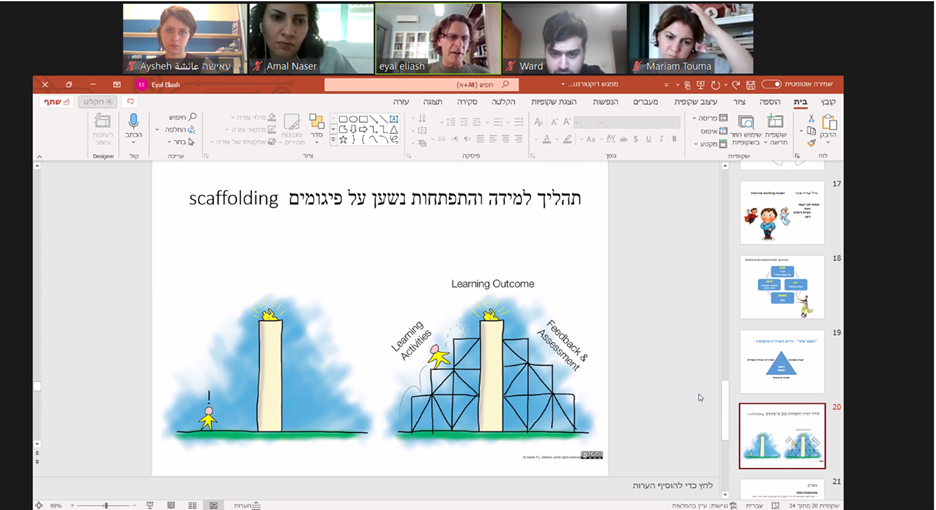The height and width of the screenshot is (510, 936).
Task: Collapse the ribbon with the chevron
Action: pos(41,157)
